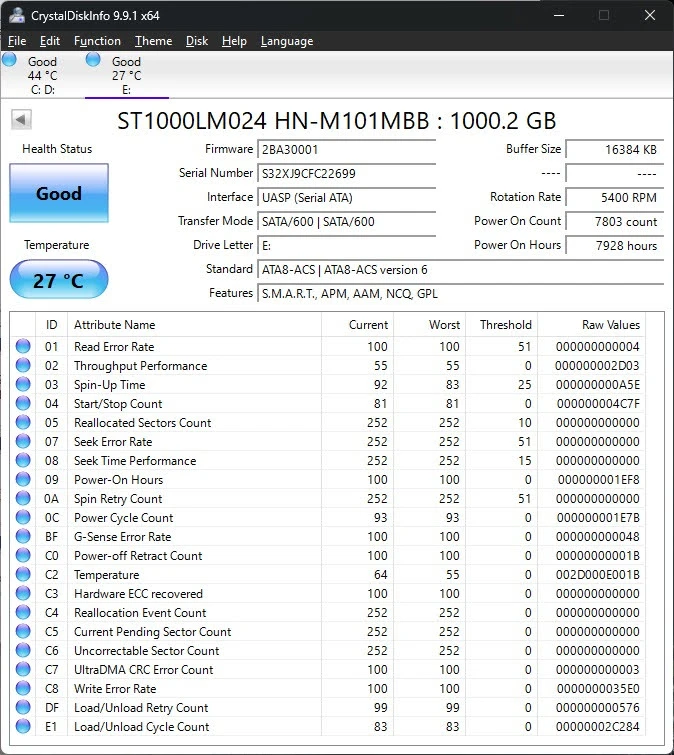The height and width of the screenshot is (755, 674).
Task: Click the ID column header
Action: pos(52,325)
